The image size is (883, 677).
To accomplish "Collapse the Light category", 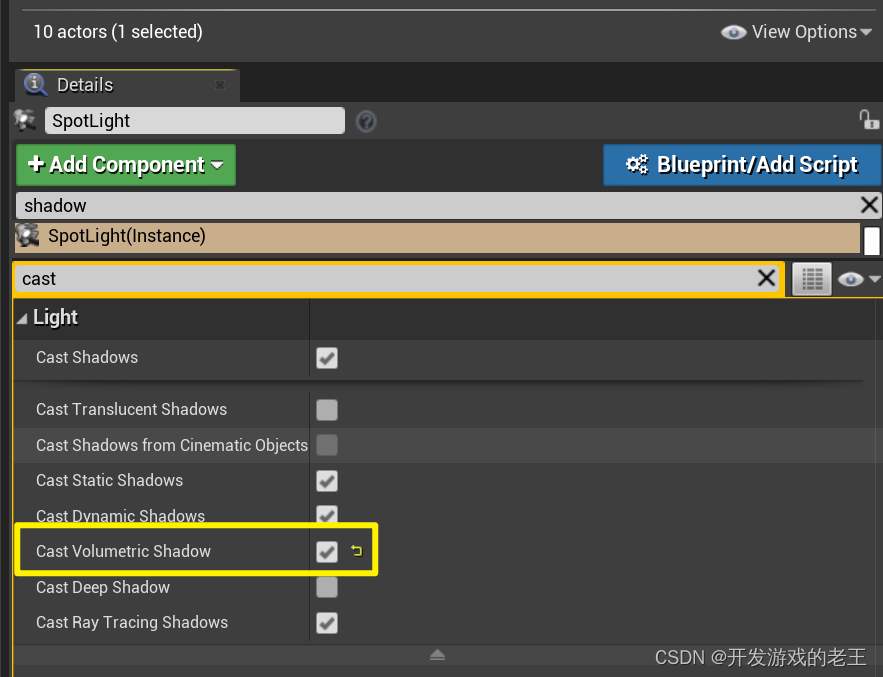I will click(x=22, y=319).
